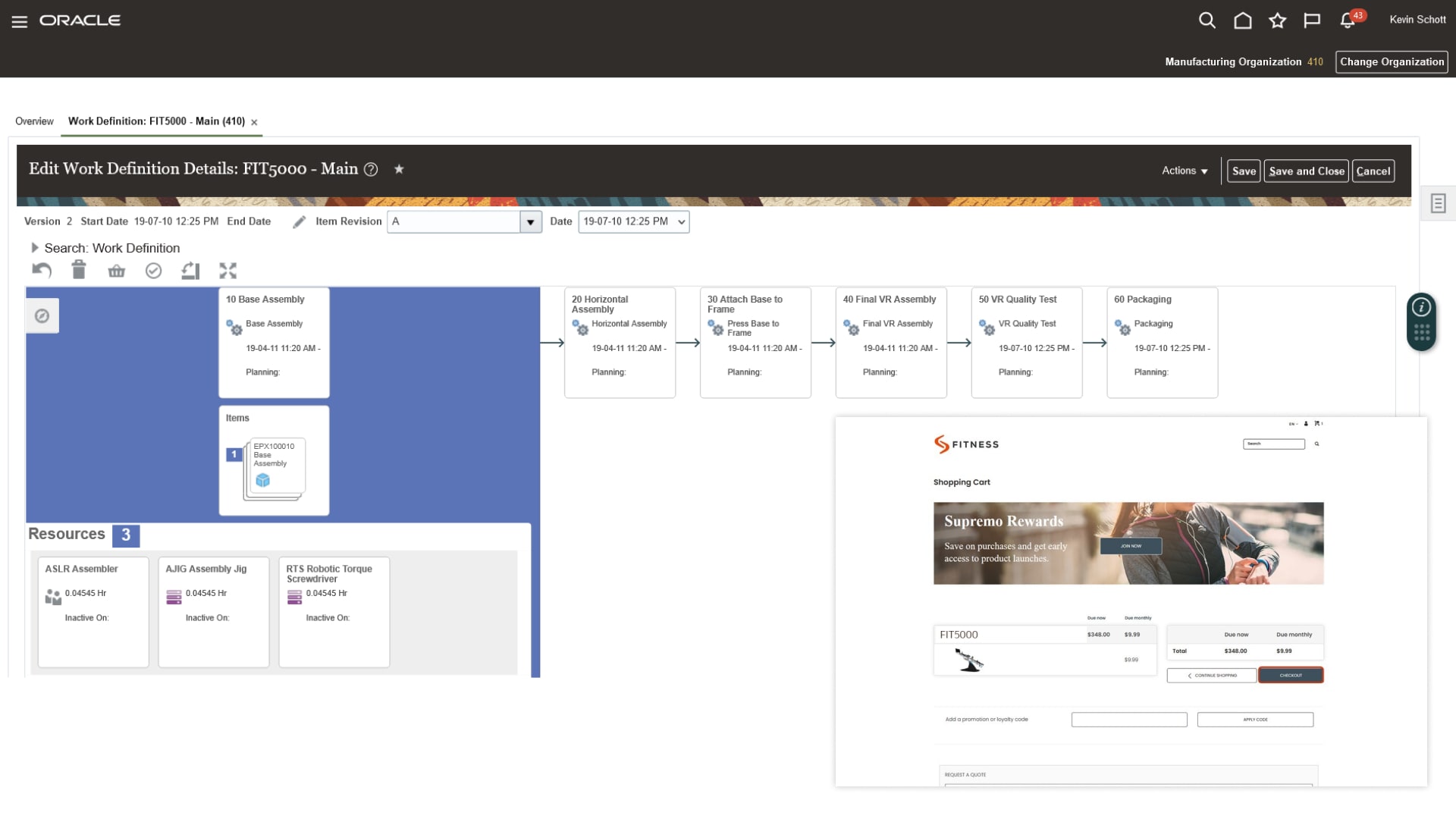Switch to the Overview tab
The height and width of the screenshot is (819, 1456).
34,121
